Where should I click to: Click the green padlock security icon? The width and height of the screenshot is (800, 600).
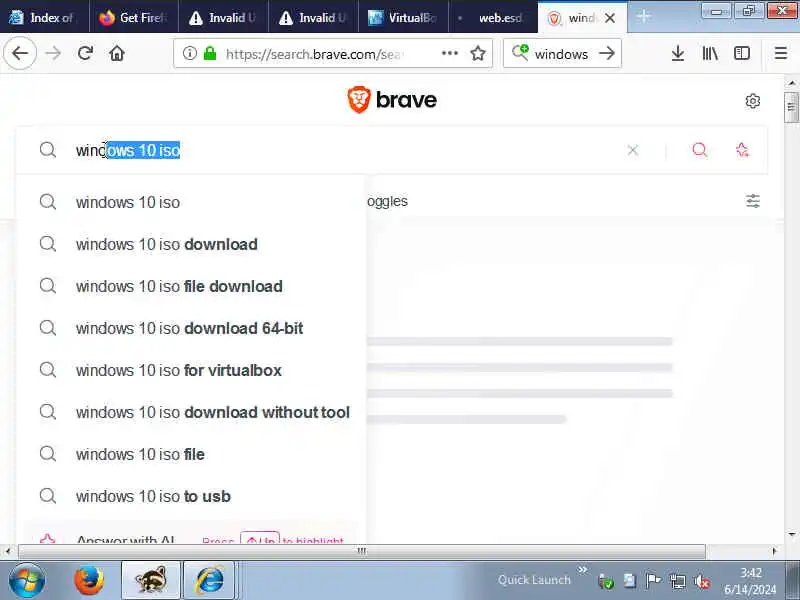click(210, 53)
